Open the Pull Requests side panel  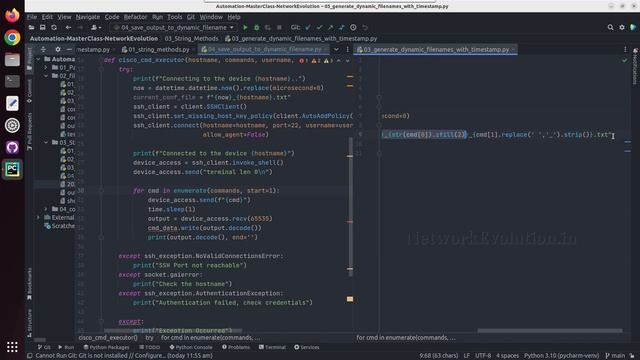29,131
